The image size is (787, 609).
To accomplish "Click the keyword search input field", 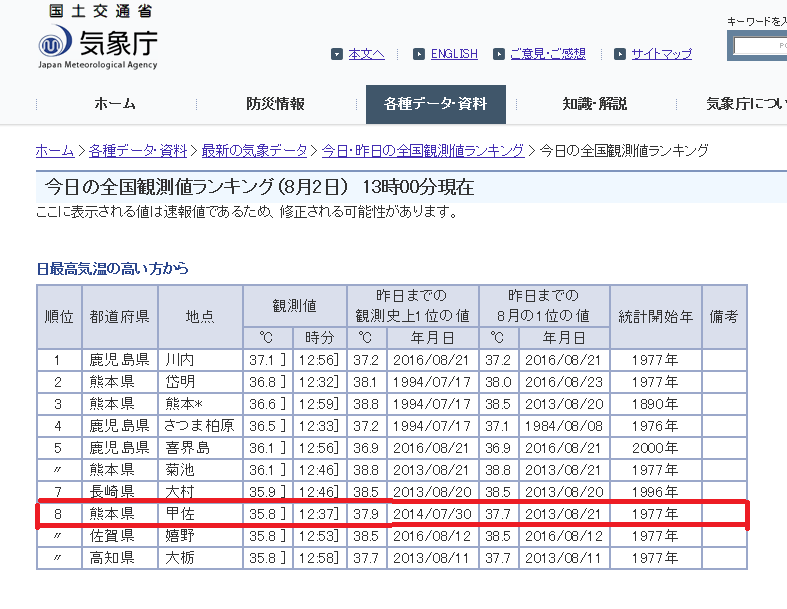I will pos(760,46).
